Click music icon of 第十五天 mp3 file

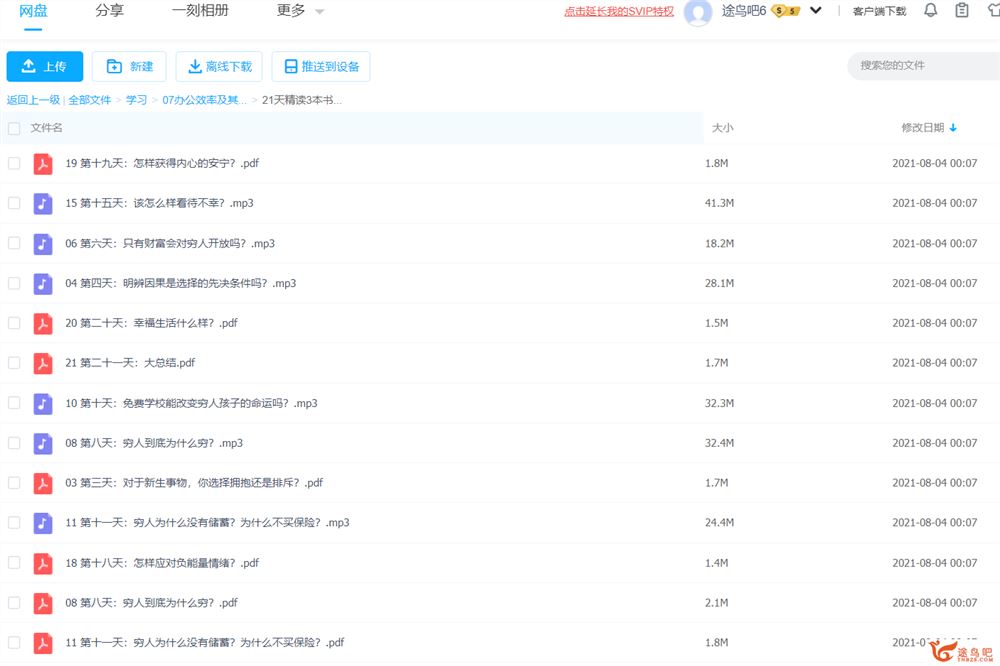pos(43,203)
